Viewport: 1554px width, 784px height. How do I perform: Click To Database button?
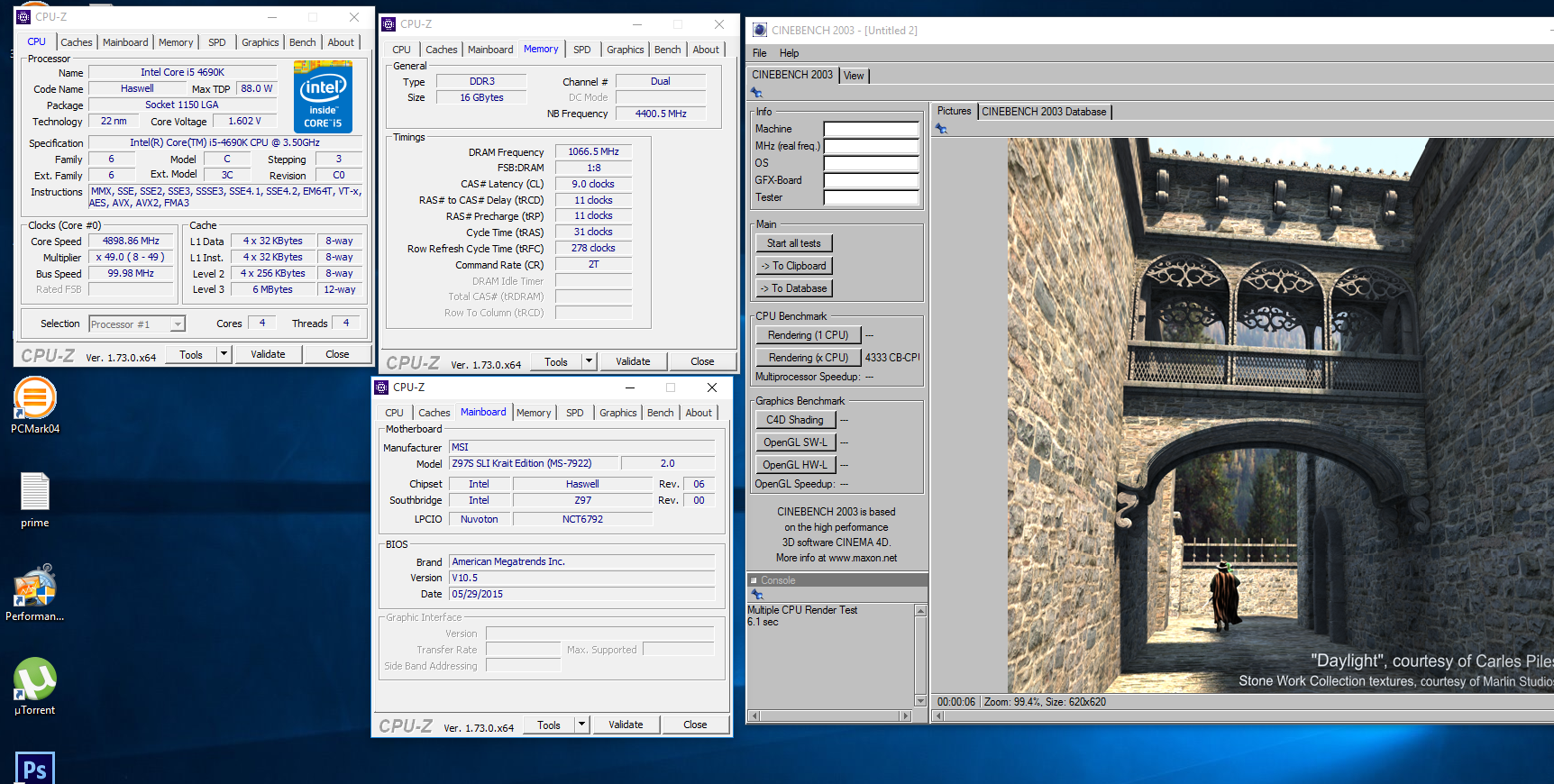(x=794, y=288)
